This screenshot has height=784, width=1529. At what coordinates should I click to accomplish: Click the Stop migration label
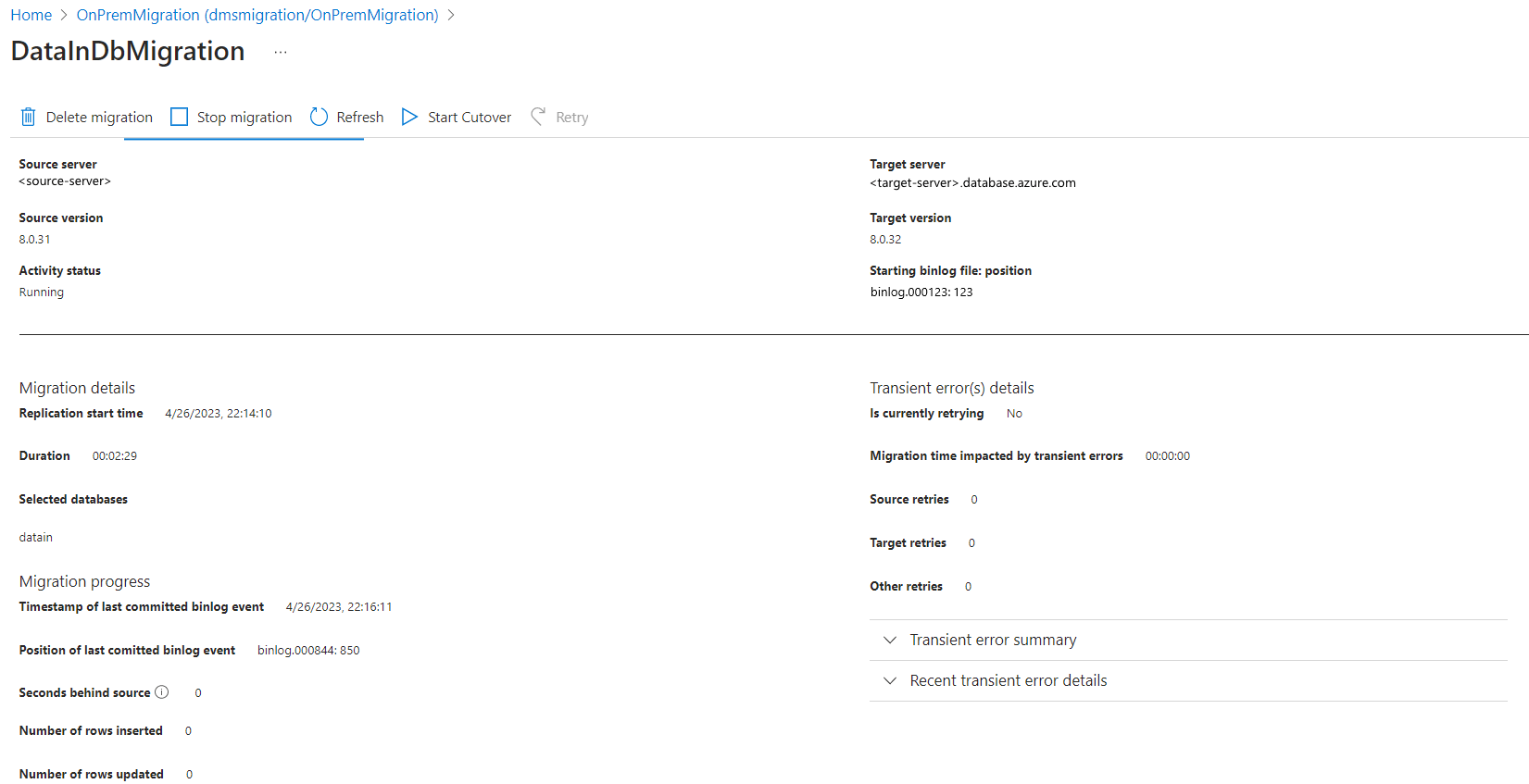tap(244, 118)
